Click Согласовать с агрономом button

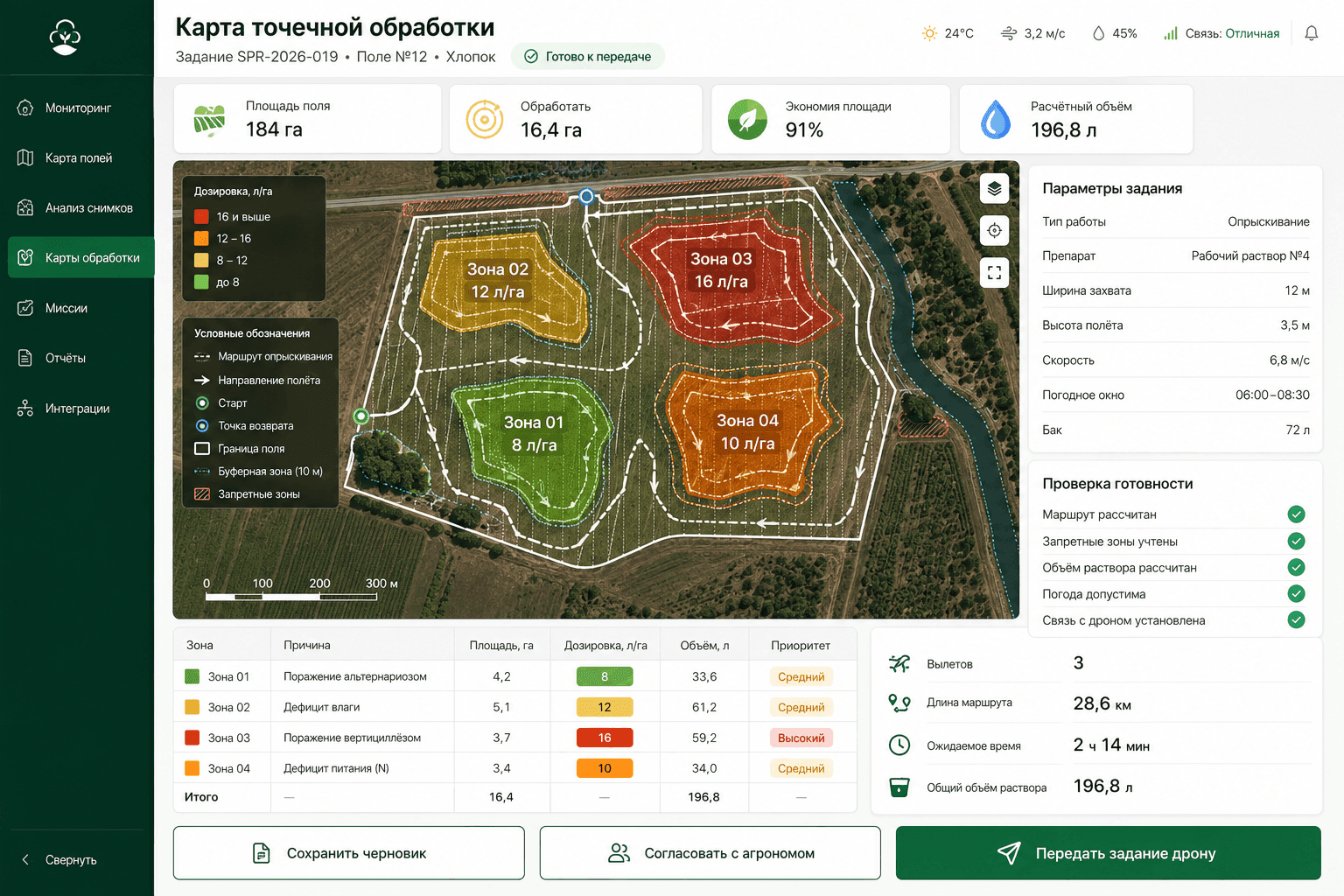coord(710,853)
